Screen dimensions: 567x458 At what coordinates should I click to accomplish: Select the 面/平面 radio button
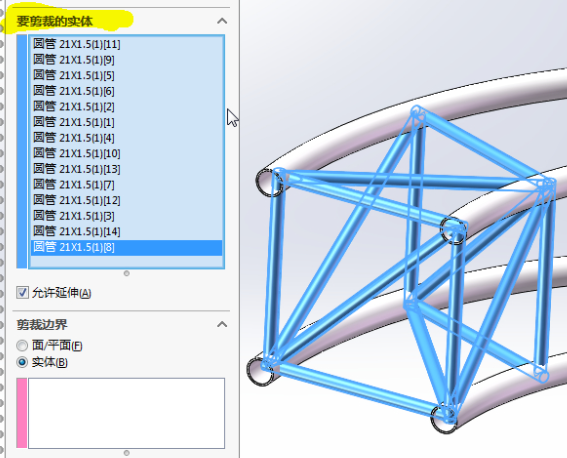pyautogui.click(x=22, y=346)
